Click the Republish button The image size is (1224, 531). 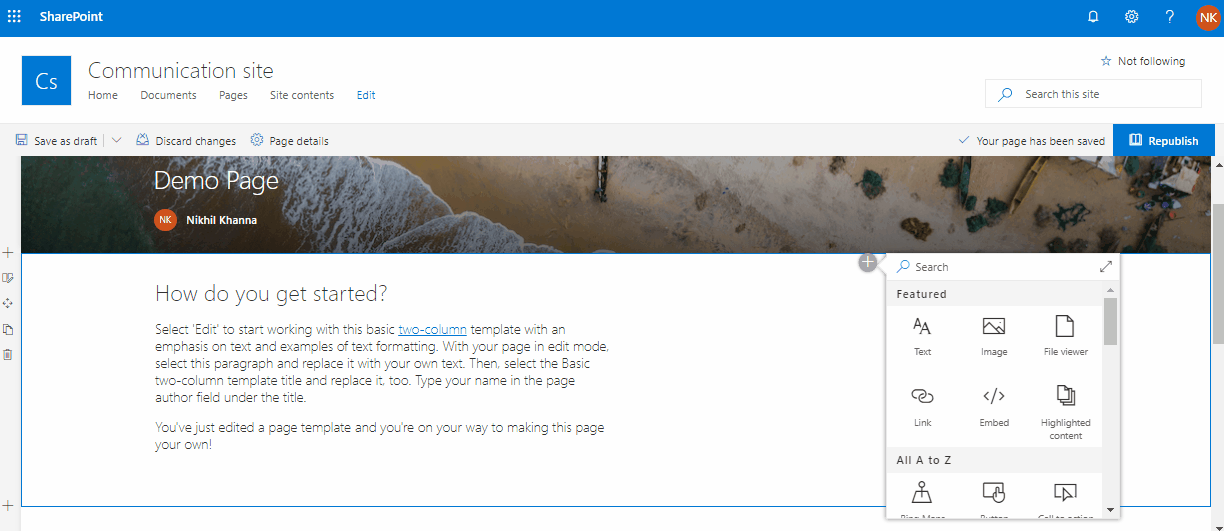point(1164,141)
